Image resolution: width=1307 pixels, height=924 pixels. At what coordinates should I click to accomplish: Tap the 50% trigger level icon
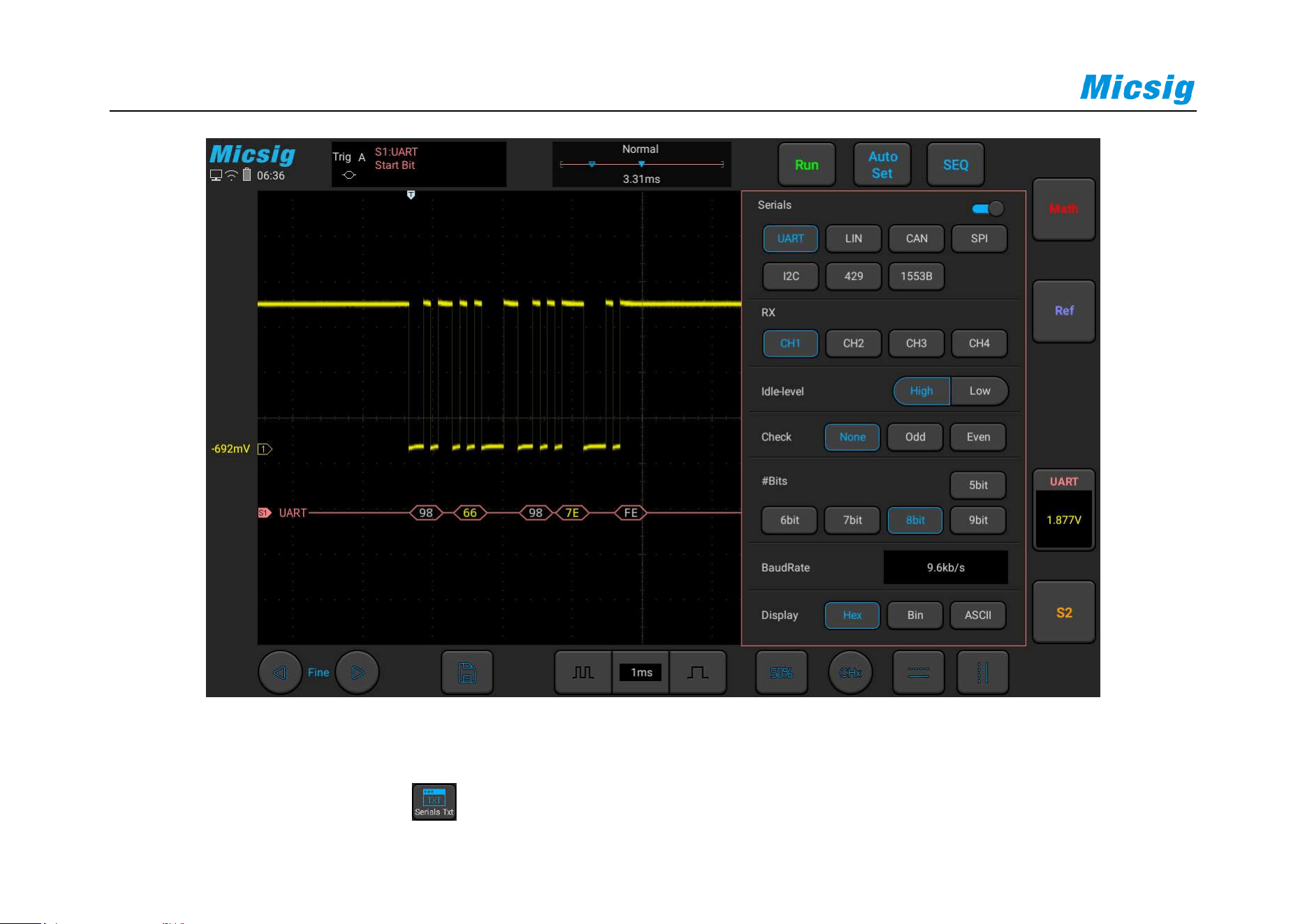(781, 672)
